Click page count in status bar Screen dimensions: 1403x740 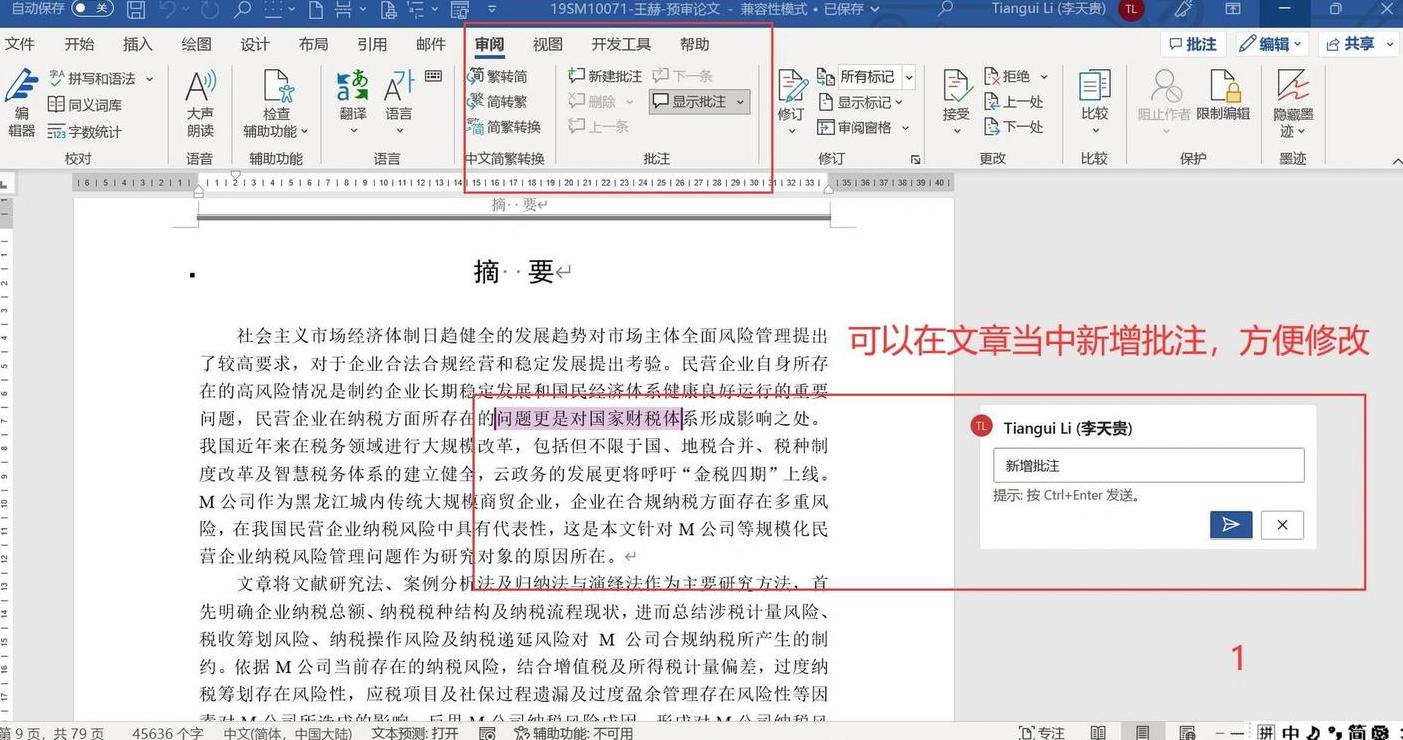click(52, 733)
